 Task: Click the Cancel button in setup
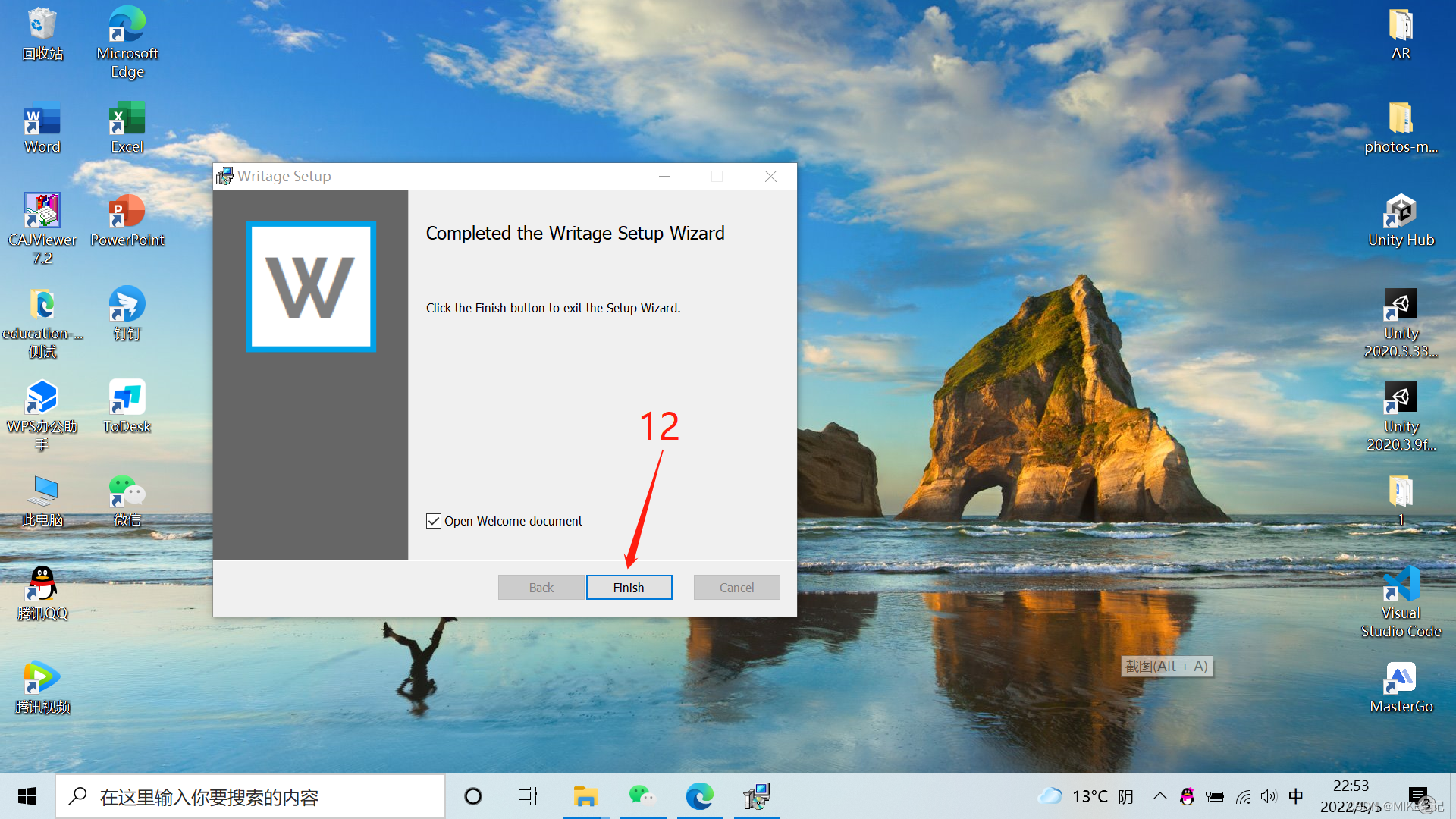point(736,588)
